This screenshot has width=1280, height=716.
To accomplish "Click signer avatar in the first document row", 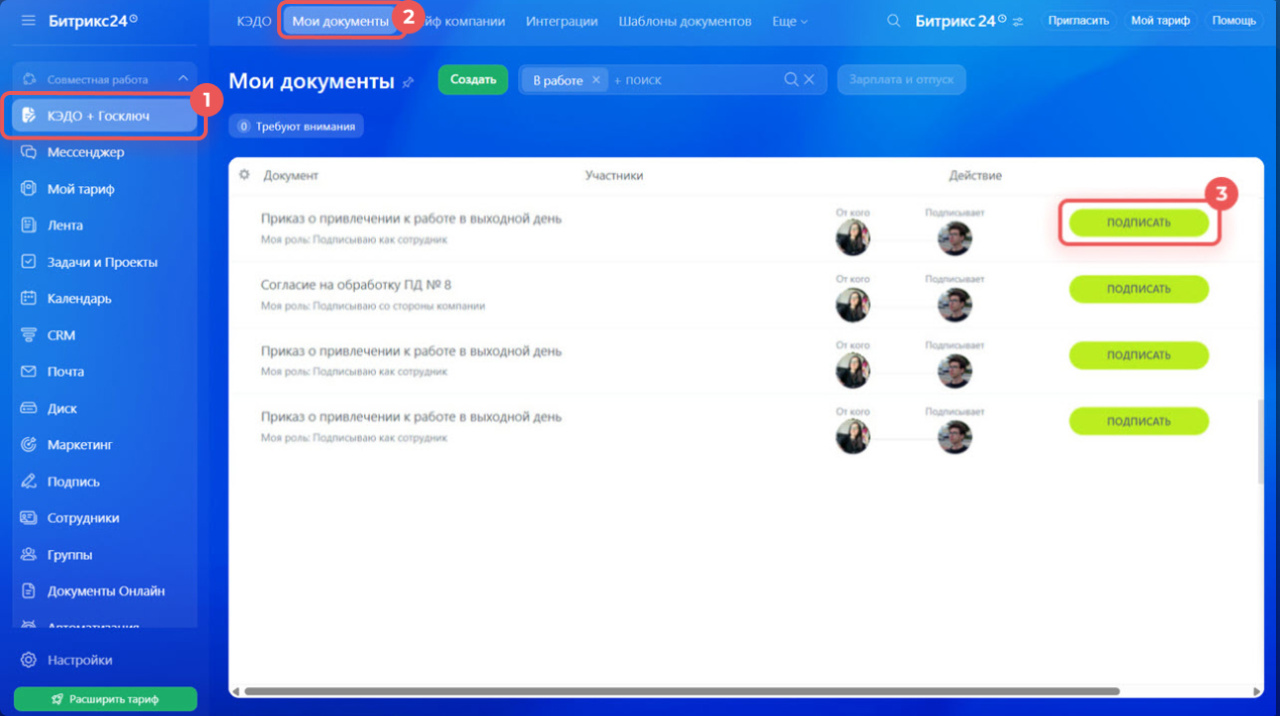I will pyautogui.click(x=955, y=239).
